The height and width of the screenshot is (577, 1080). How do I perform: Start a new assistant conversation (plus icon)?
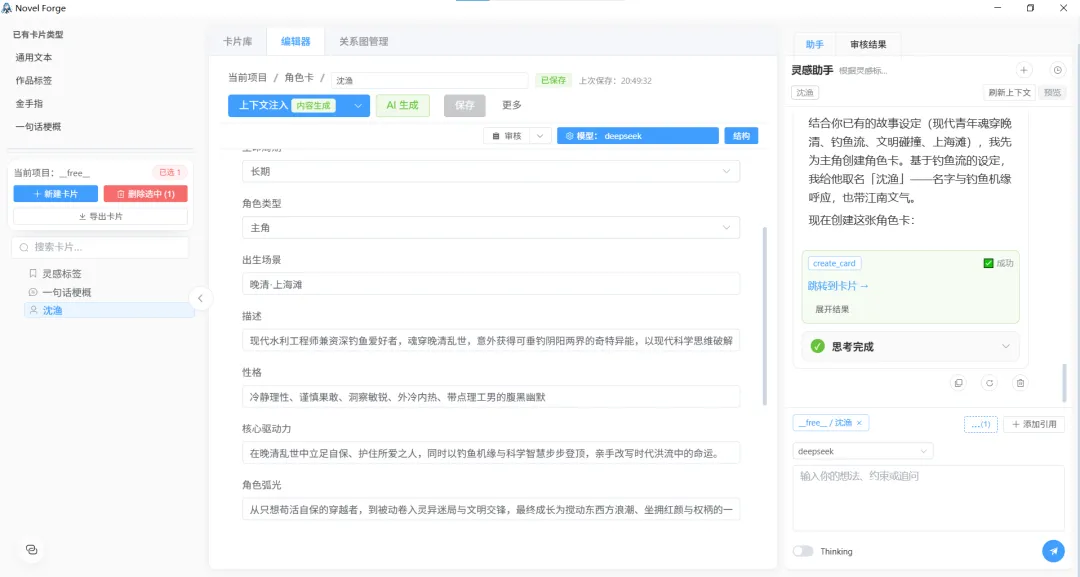1024,70
